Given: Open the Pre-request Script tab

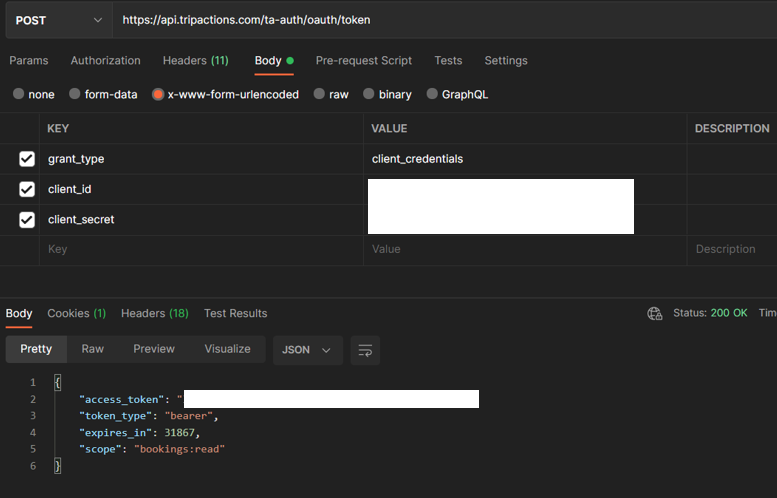Looking at the screenshot, I should 364,60.
